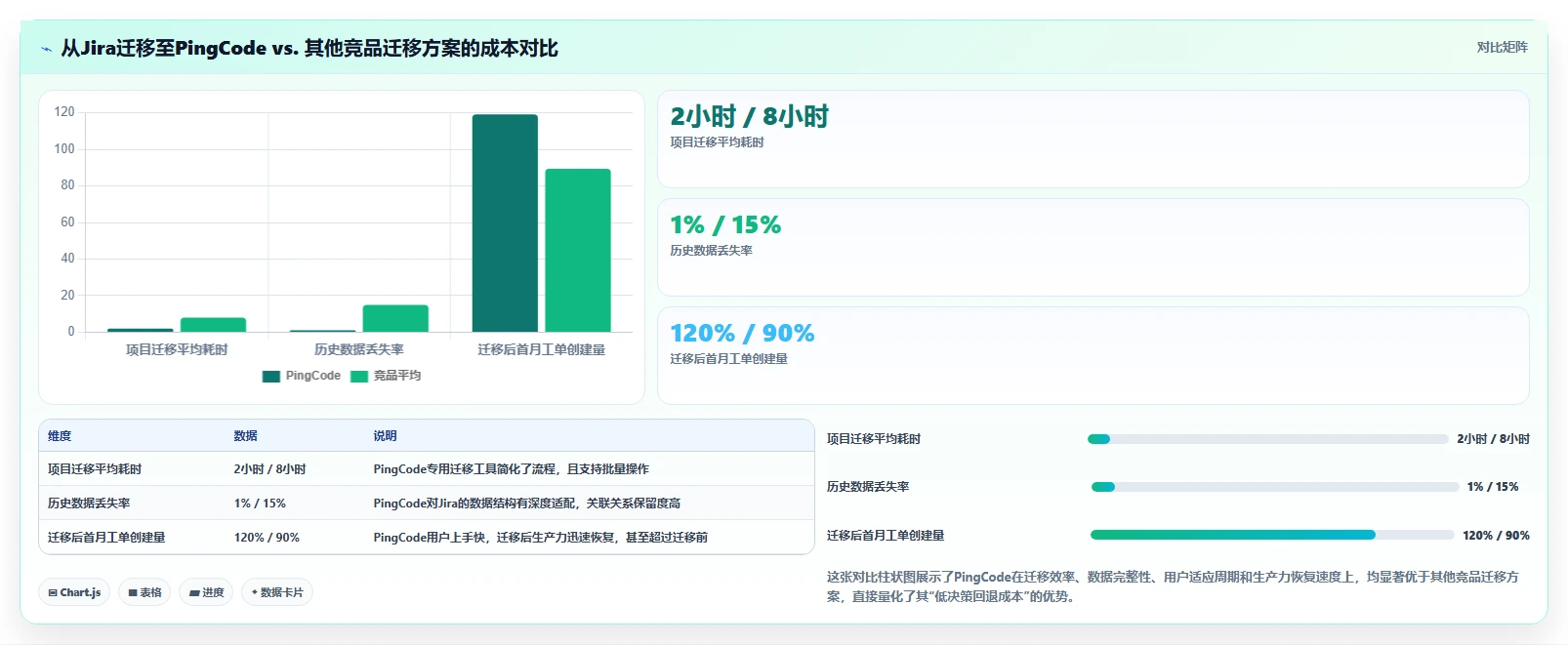Screen dimensions: 1568x645
Task: Click the 数据卡片 tag chip
Action: tap(277, 592)
